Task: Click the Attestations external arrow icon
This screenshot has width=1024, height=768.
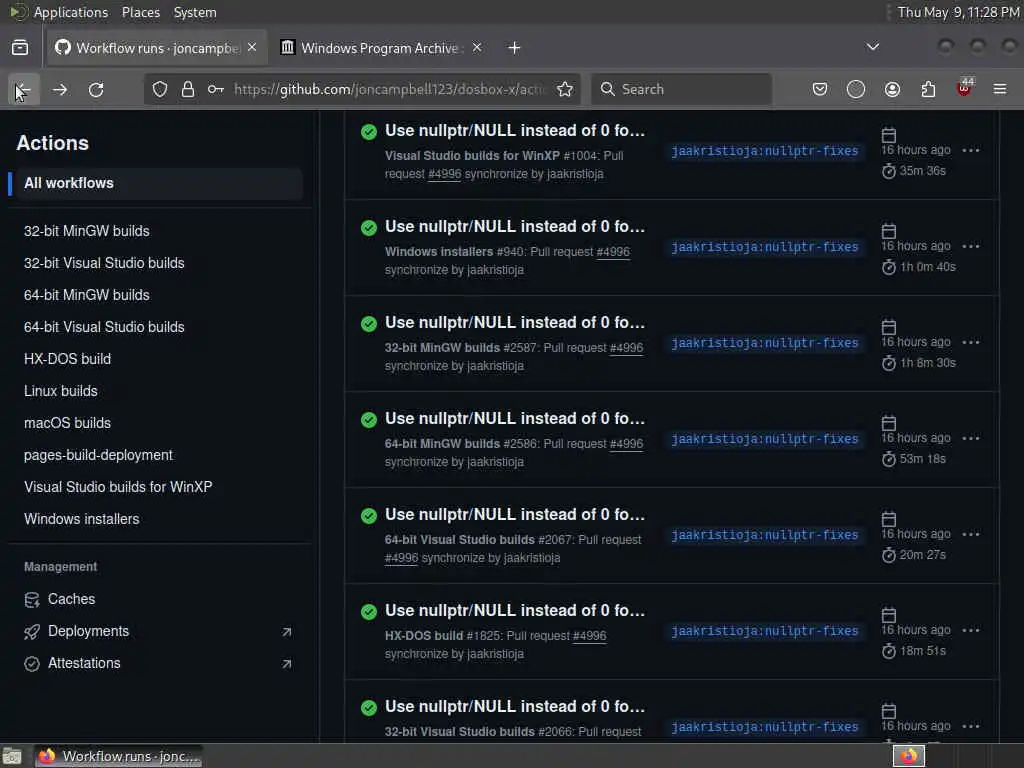Action: tap(286, 664)
